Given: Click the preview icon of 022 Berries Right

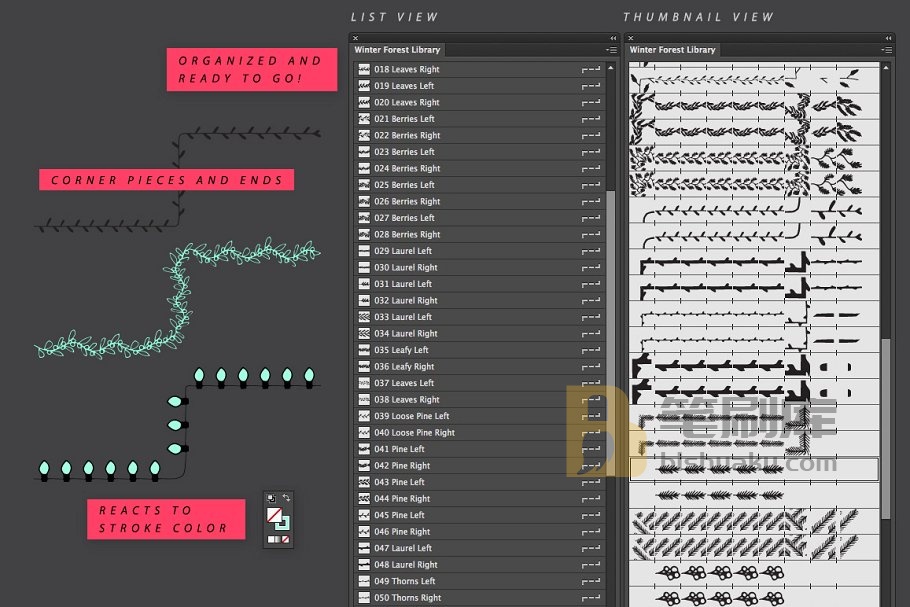Looking at the screenshot, I should point(364,135).
